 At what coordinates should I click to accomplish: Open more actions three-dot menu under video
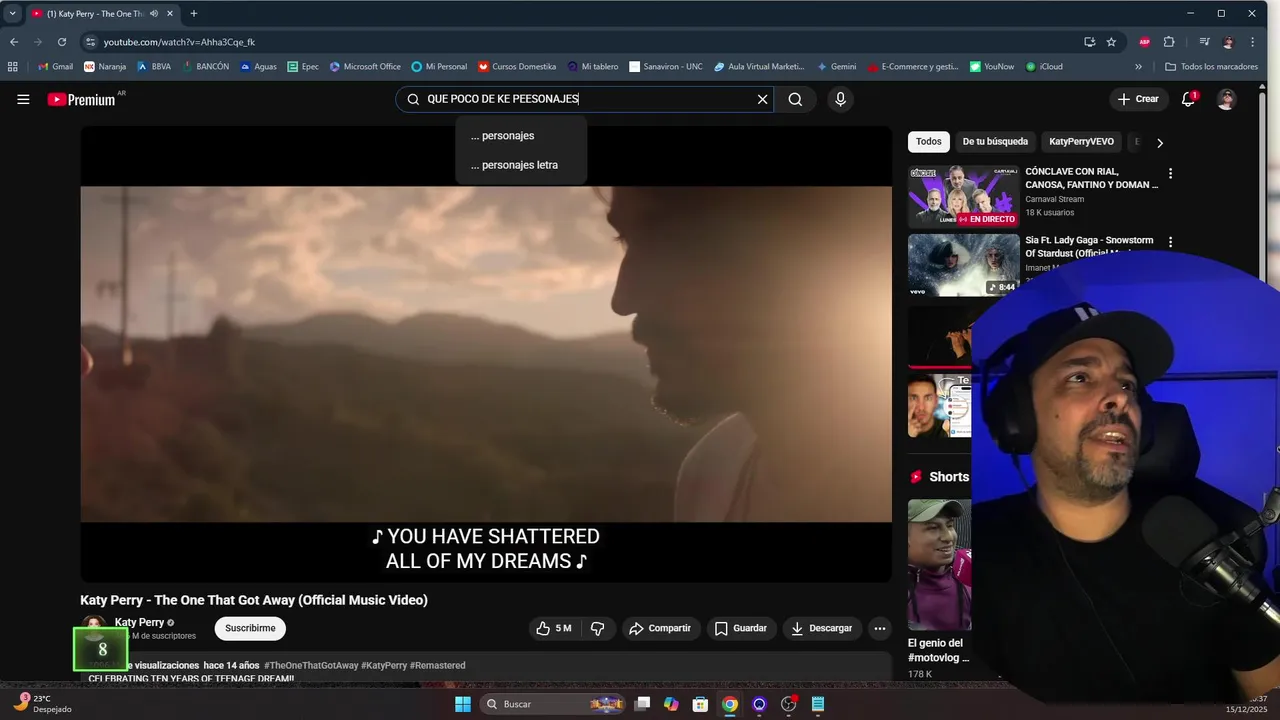coord(879,628)
